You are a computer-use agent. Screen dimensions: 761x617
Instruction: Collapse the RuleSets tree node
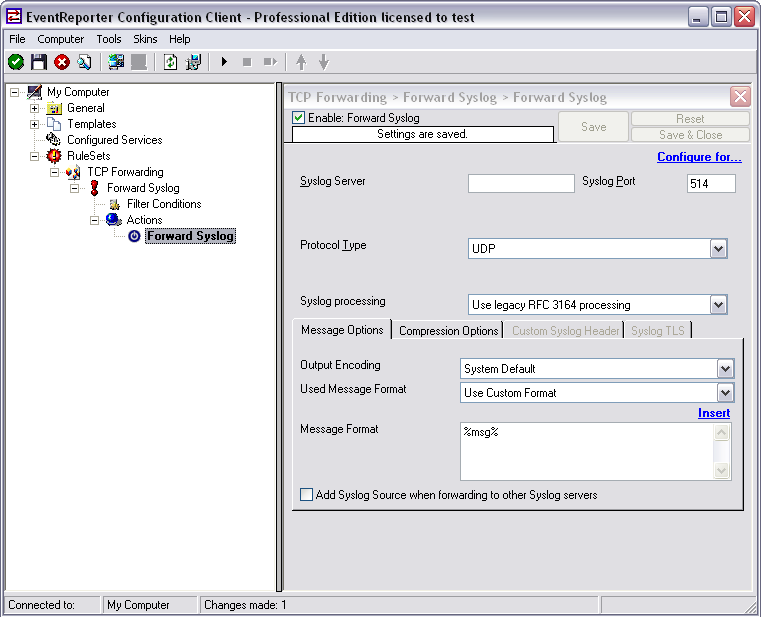(34, 156)
